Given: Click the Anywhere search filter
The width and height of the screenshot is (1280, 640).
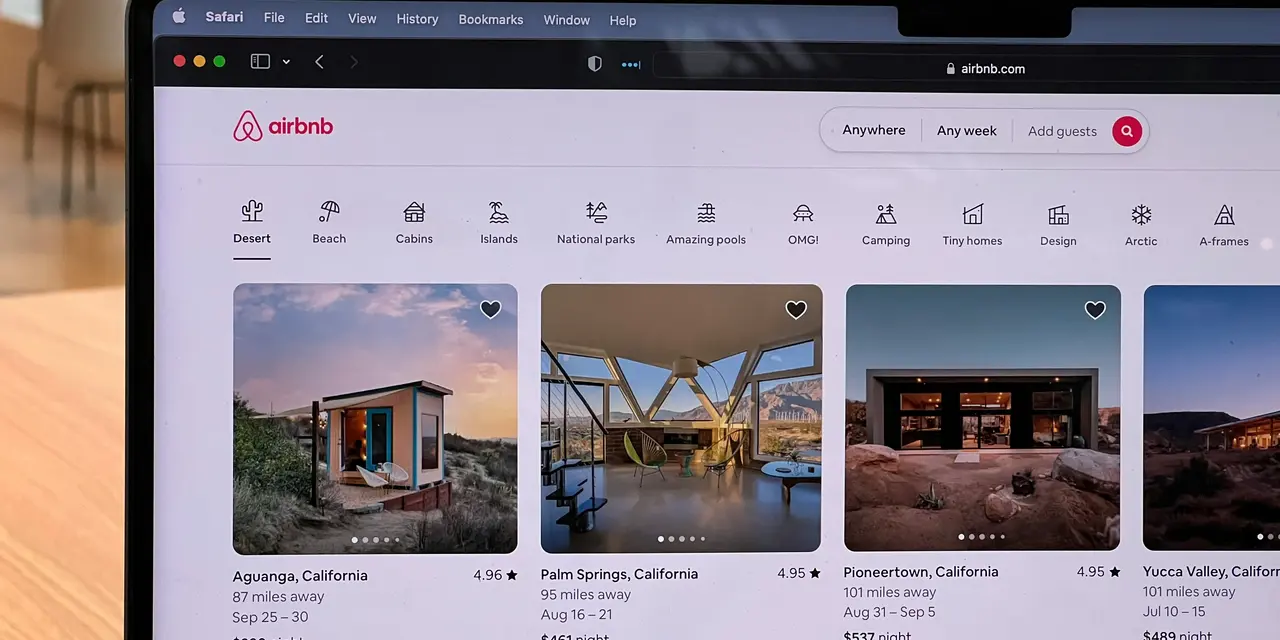Looking at the screenshot, I should (873, 129).
